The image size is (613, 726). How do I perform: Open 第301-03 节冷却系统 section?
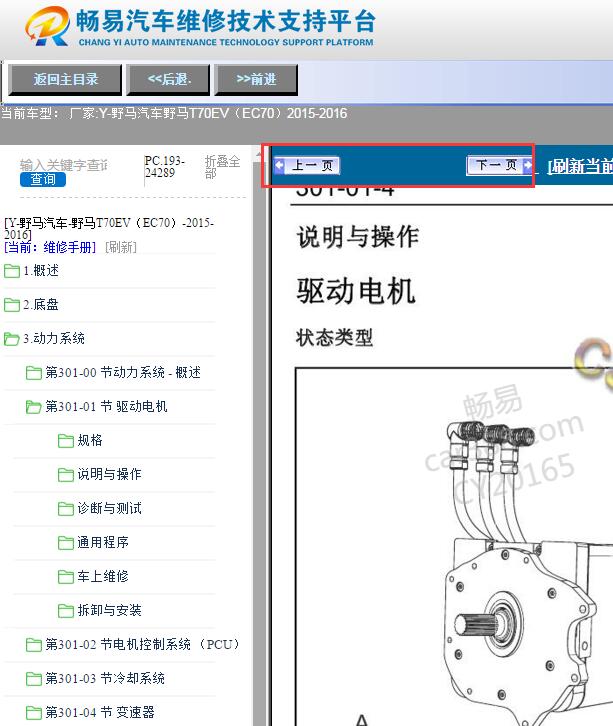(x=105, y=678)
